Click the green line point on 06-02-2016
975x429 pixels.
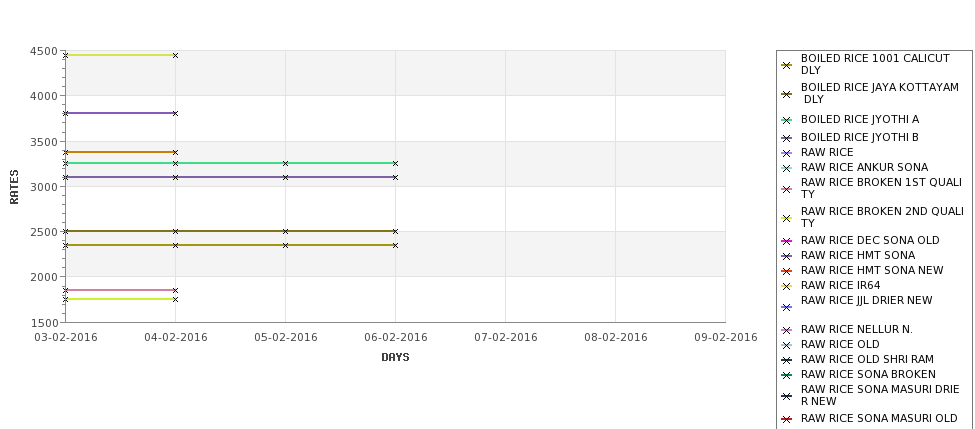pyautogui.click(x=395, y=164)
